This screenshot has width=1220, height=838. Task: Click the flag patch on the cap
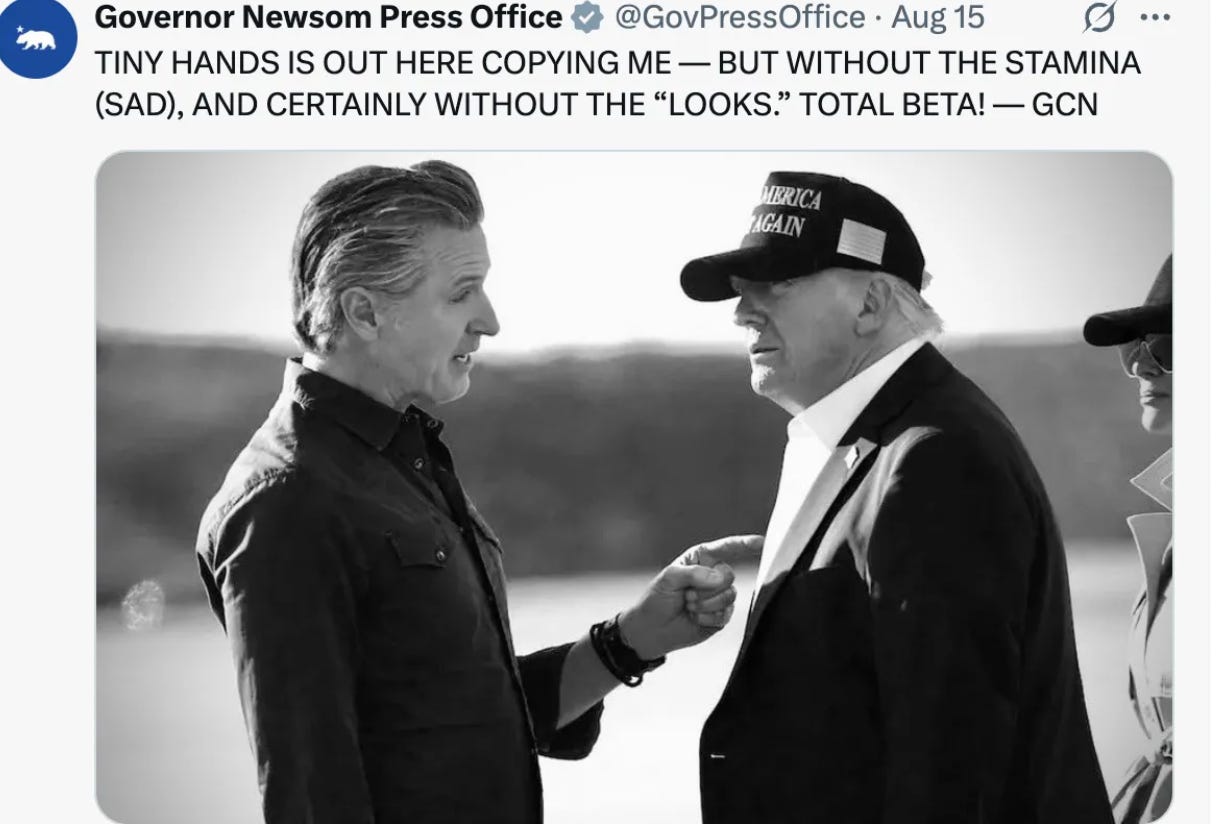click(x=861, y=240)
